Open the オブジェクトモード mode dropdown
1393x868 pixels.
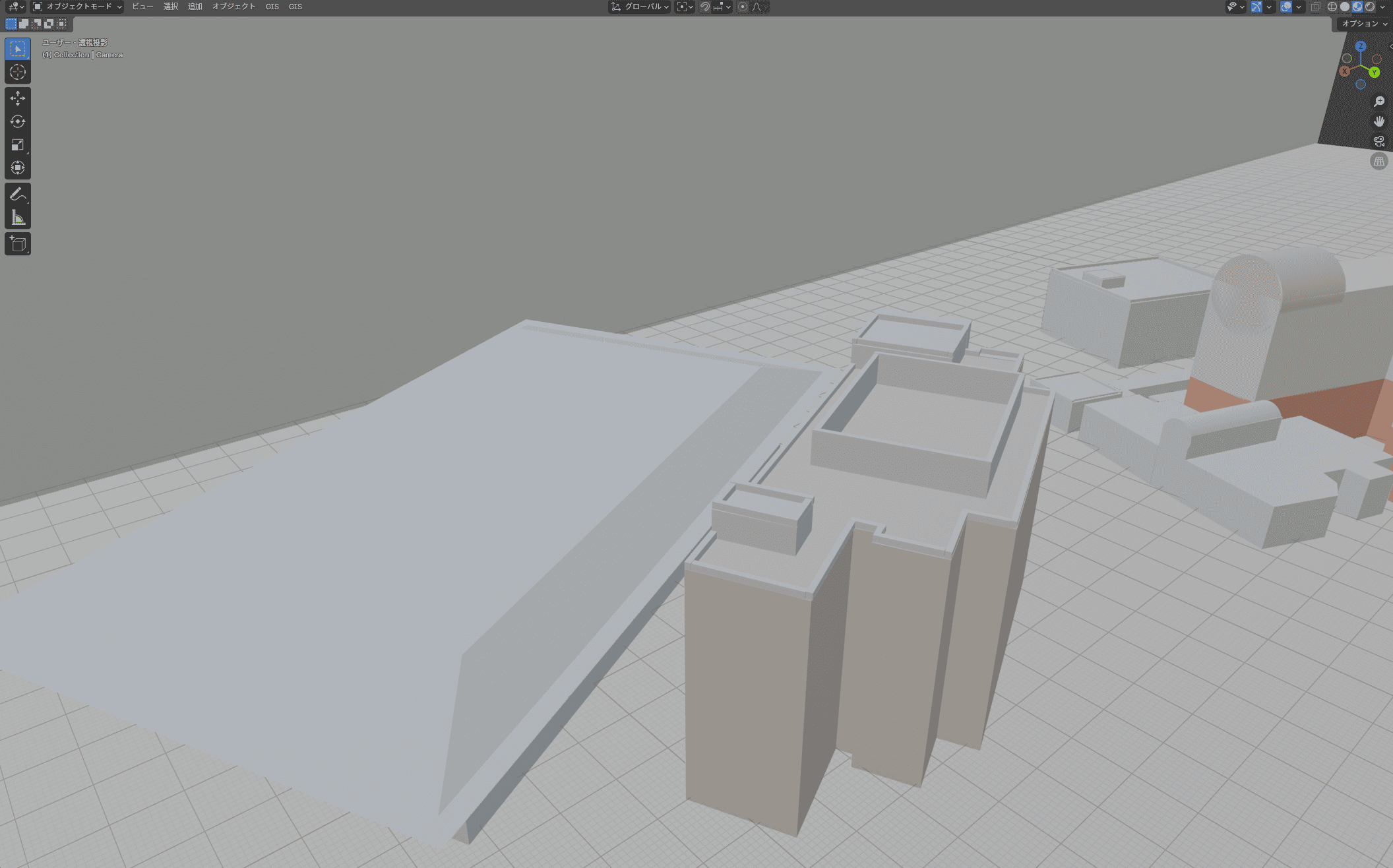[x=78, y=7]
